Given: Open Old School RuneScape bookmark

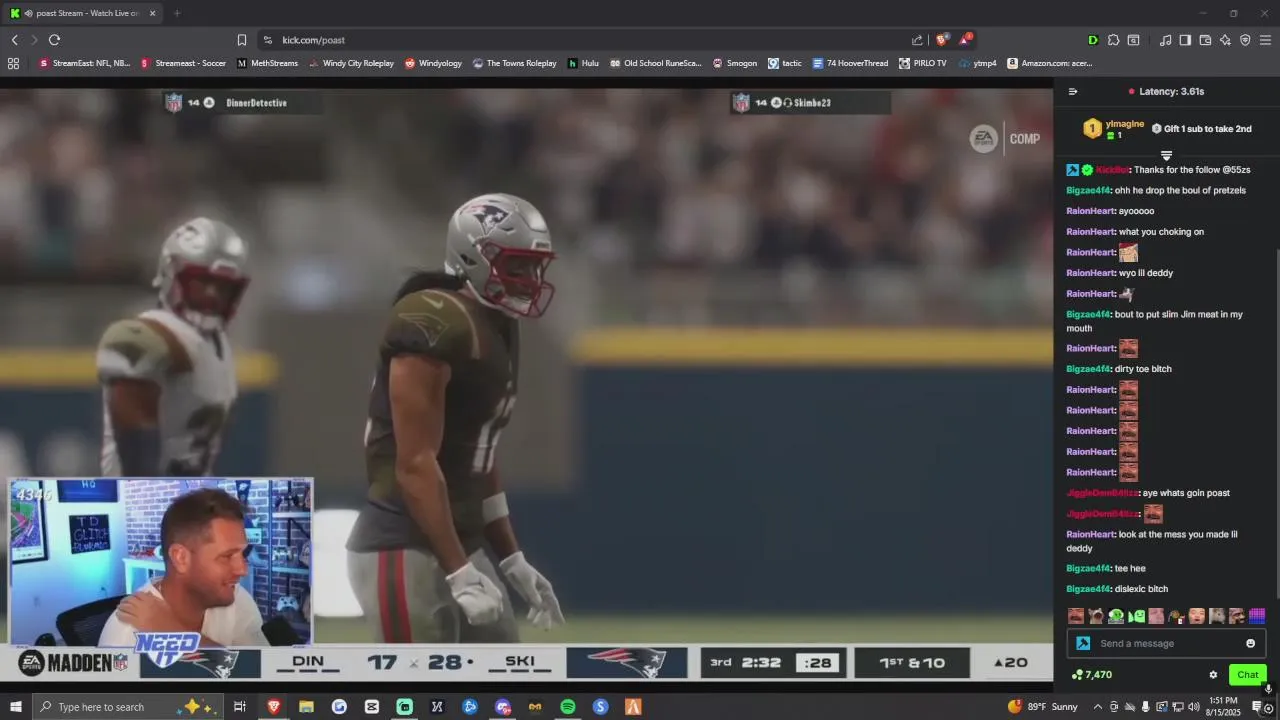Looking at the screenshot, I should click(x=656, y=63).
